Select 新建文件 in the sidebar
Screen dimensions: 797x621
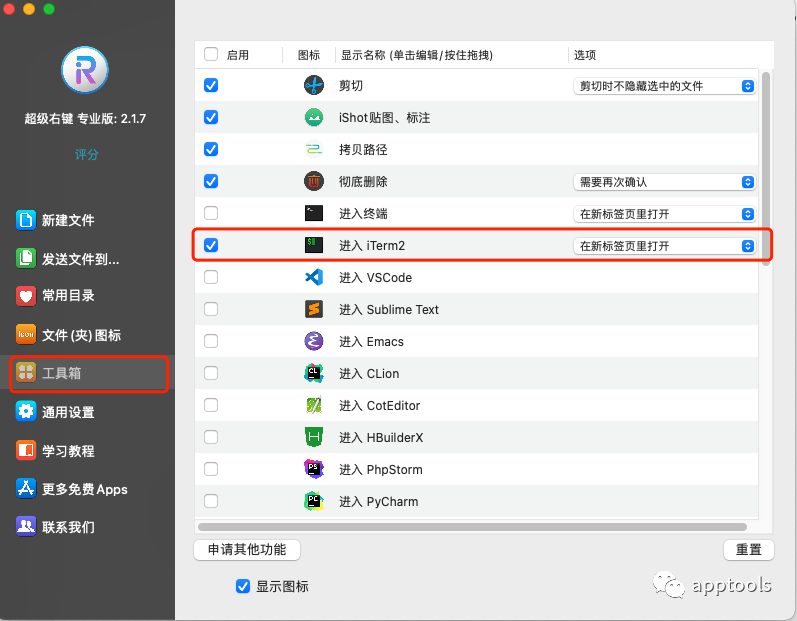(x=68, y=220)
